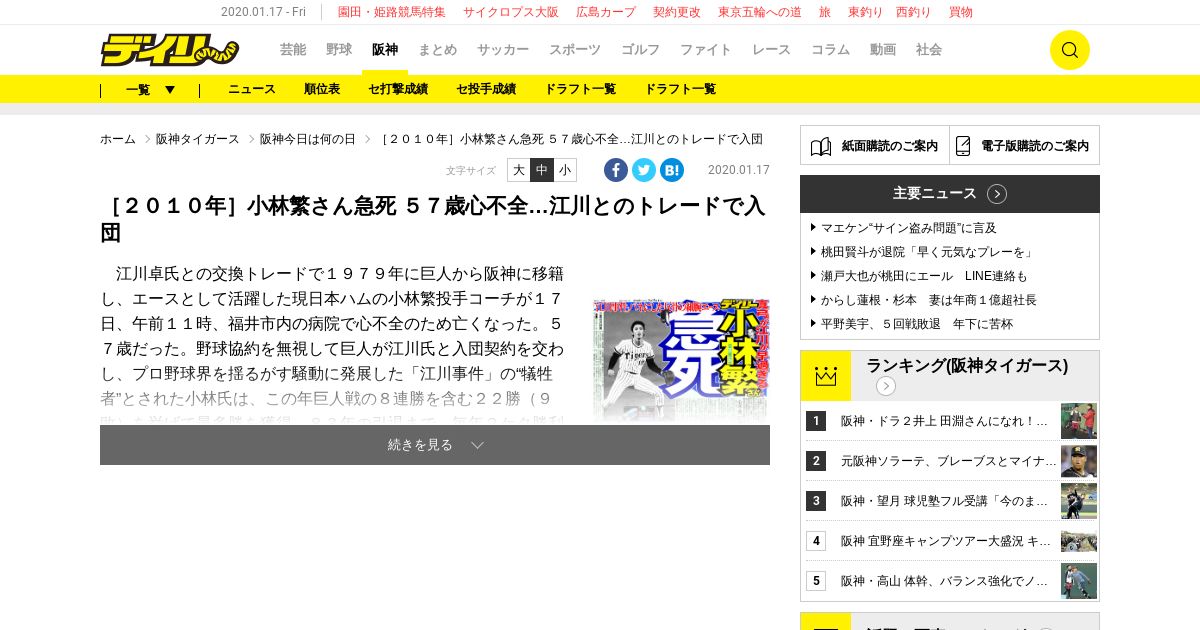This screenshot has height=630, width=1200.
Task: Share article on Facebook
Action: [616, 170]
